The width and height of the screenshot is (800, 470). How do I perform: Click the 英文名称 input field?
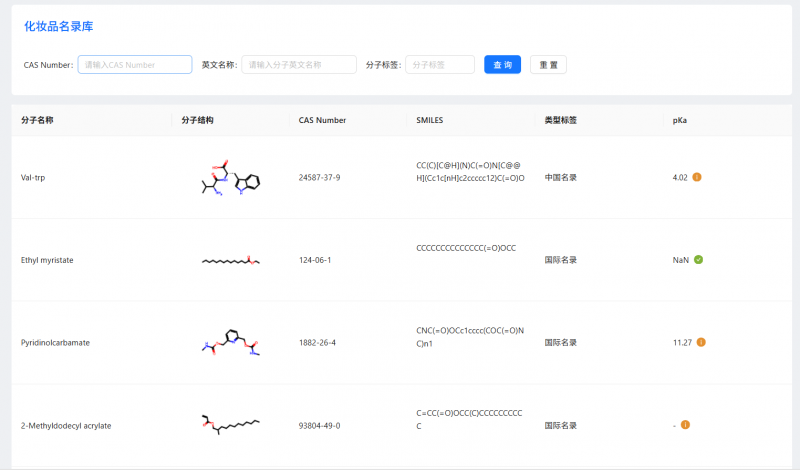coord(299,65)
